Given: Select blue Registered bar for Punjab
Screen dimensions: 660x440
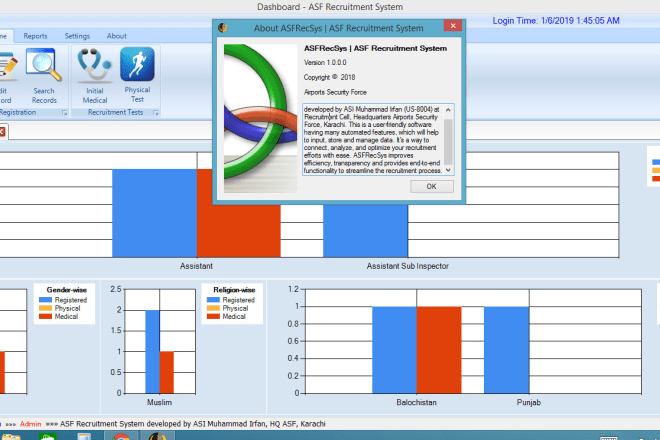Looking at the screenshot, I should pos(507,350).
